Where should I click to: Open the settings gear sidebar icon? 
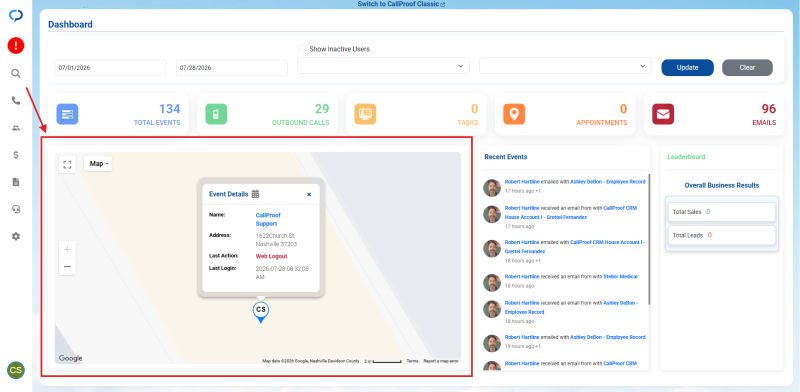(16, 236)
